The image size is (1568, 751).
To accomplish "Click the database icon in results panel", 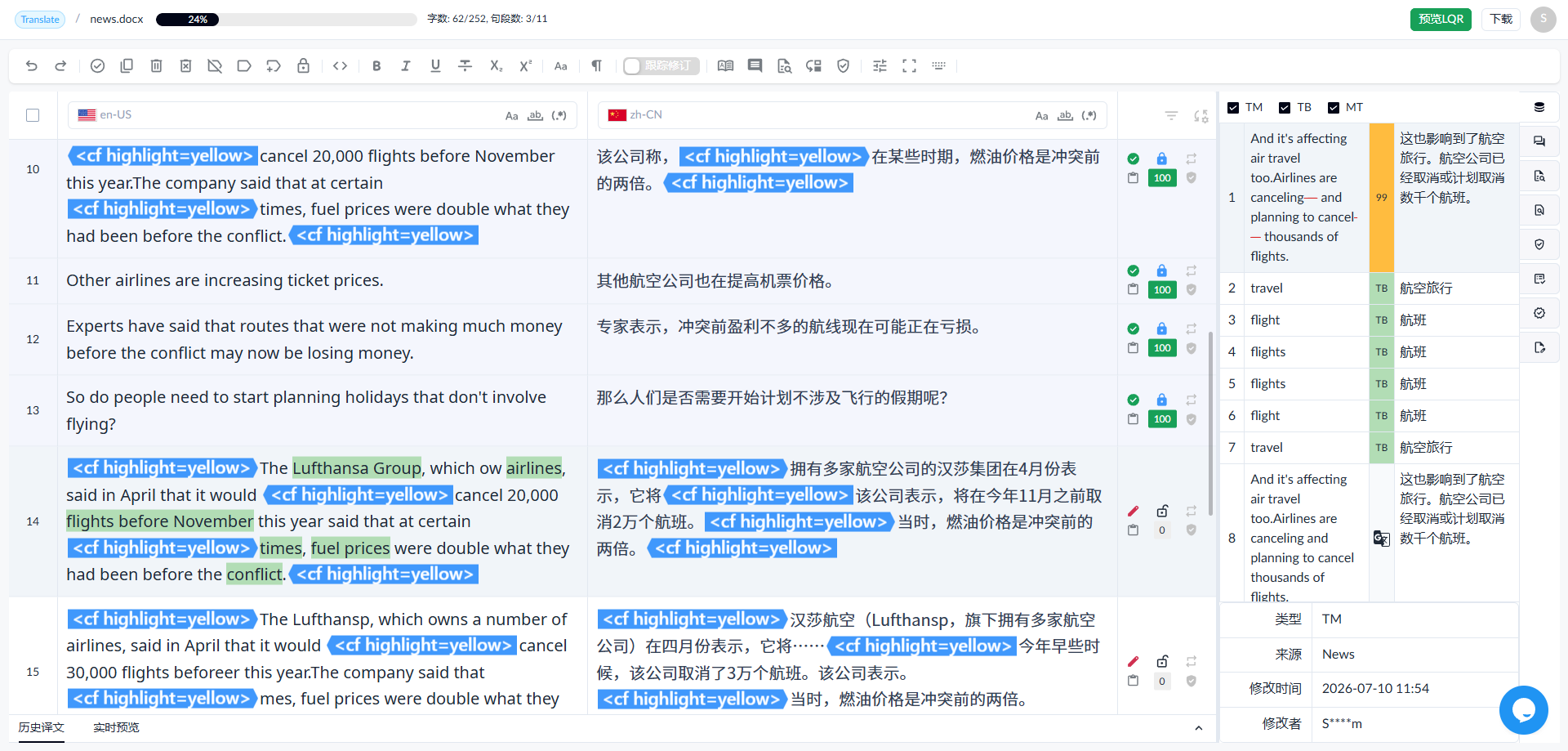I will point(1539,108).
